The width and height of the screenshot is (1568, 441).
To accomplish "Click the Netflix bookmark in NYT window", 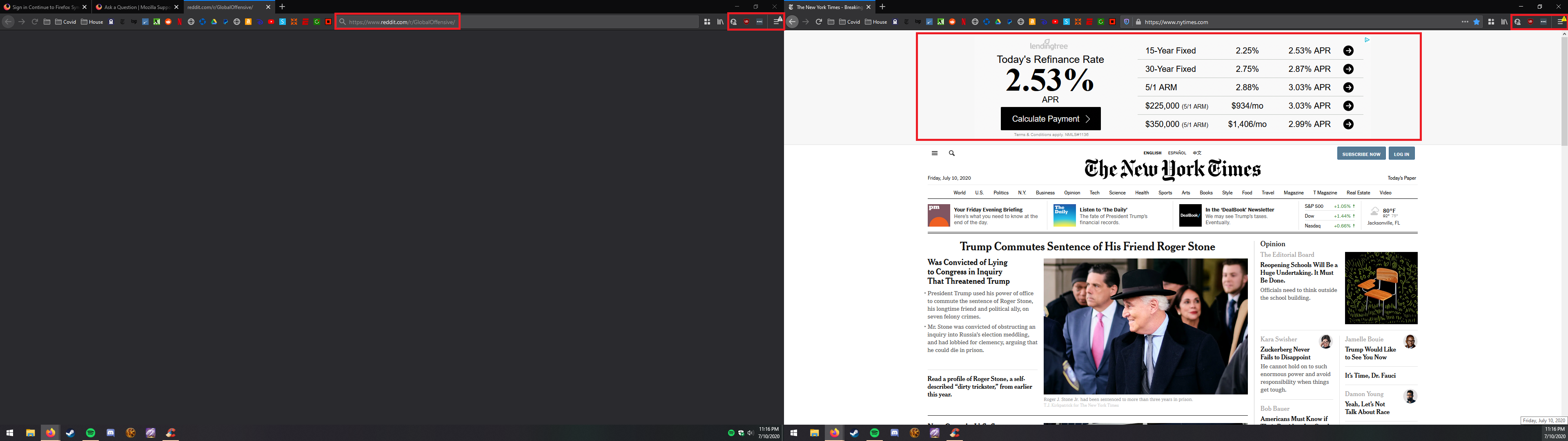I will pyautogui.click(x=964, y=22).
